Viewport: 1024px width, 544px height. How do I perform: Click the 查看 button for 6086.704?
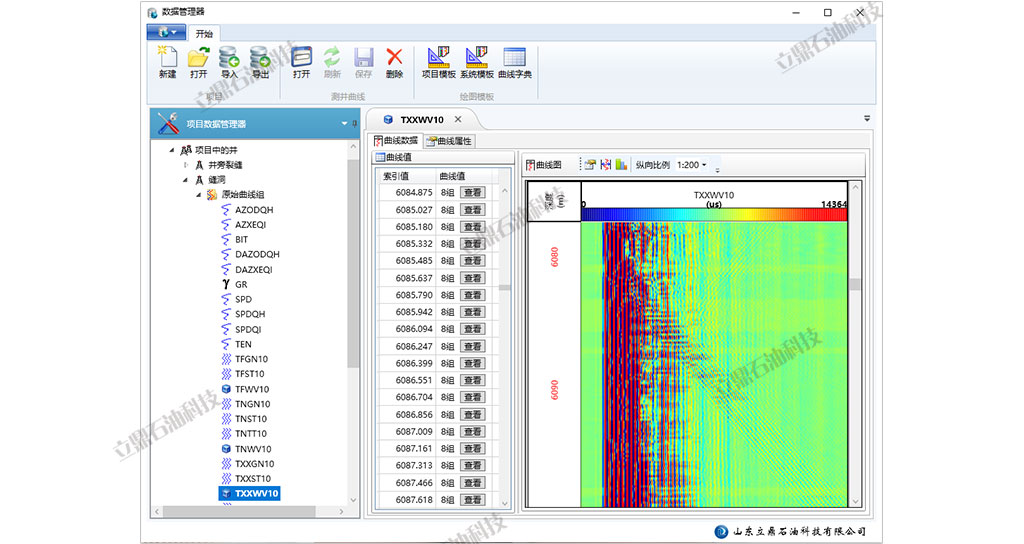472,397
